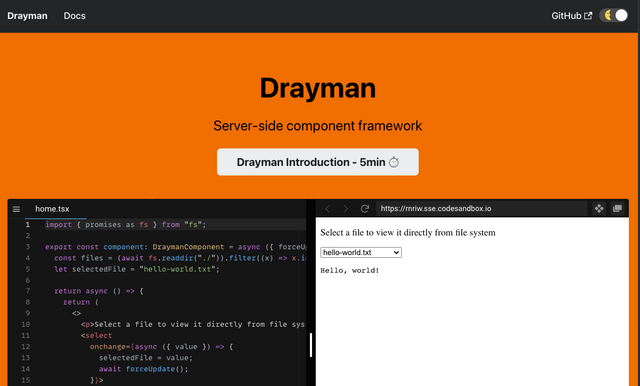Screen dimensions: 640x386
Task: Refresh the sandbox preview
Action: tap(364, 209)
